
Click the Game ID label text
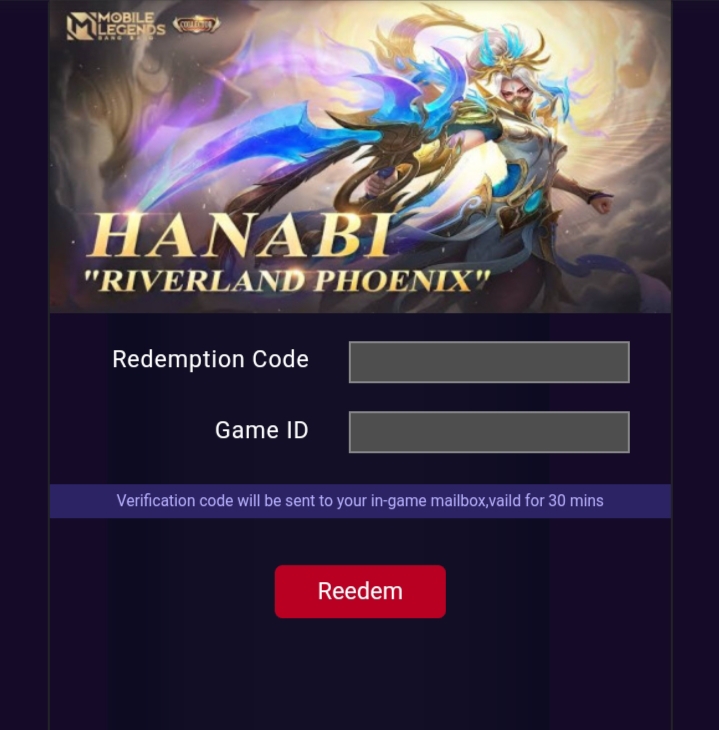coord(262,430)
